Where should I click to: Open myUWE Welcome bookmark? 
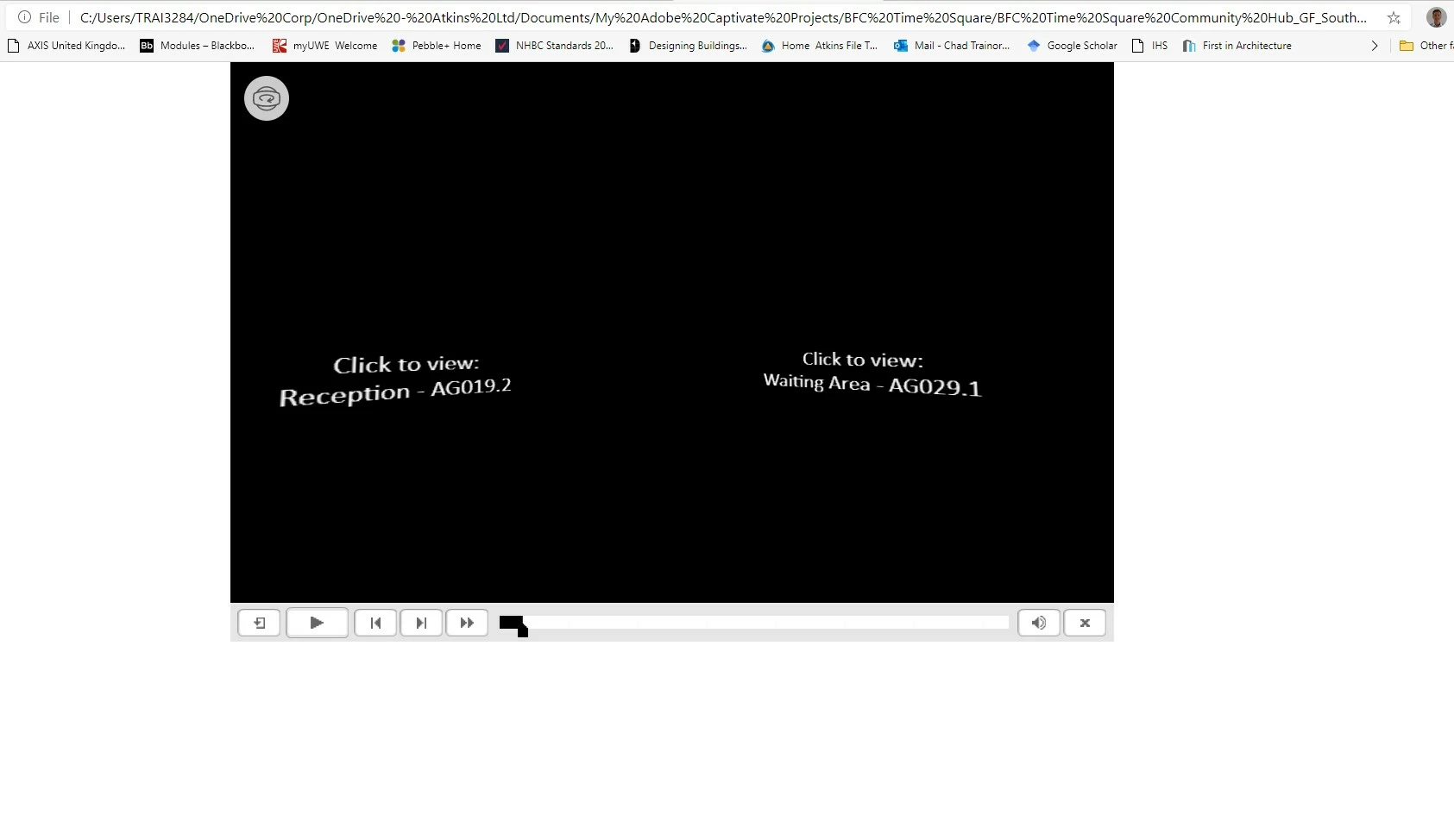pos(325,46)
